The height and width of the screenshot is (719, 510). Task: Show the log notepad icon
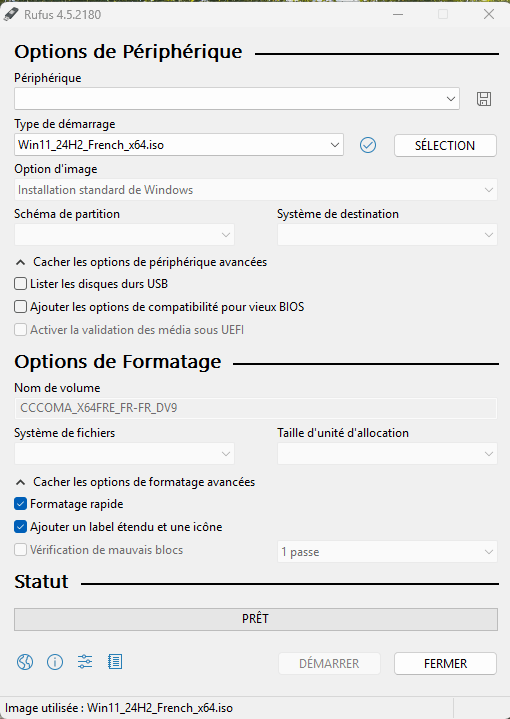point(115,662)
